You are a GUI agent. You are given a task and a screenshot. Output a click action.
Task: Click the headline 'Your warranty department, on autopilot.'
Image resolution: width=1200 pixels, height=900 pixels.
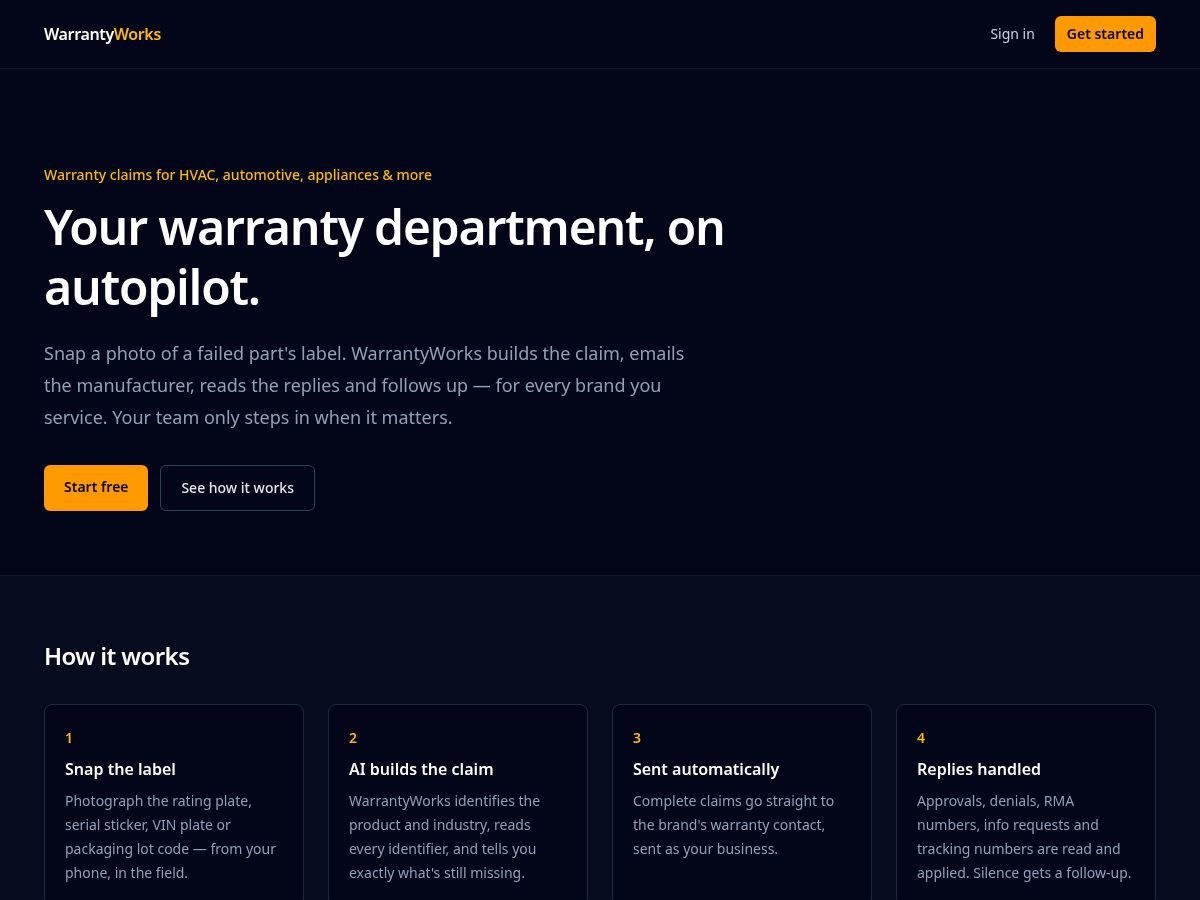(384, 257)
